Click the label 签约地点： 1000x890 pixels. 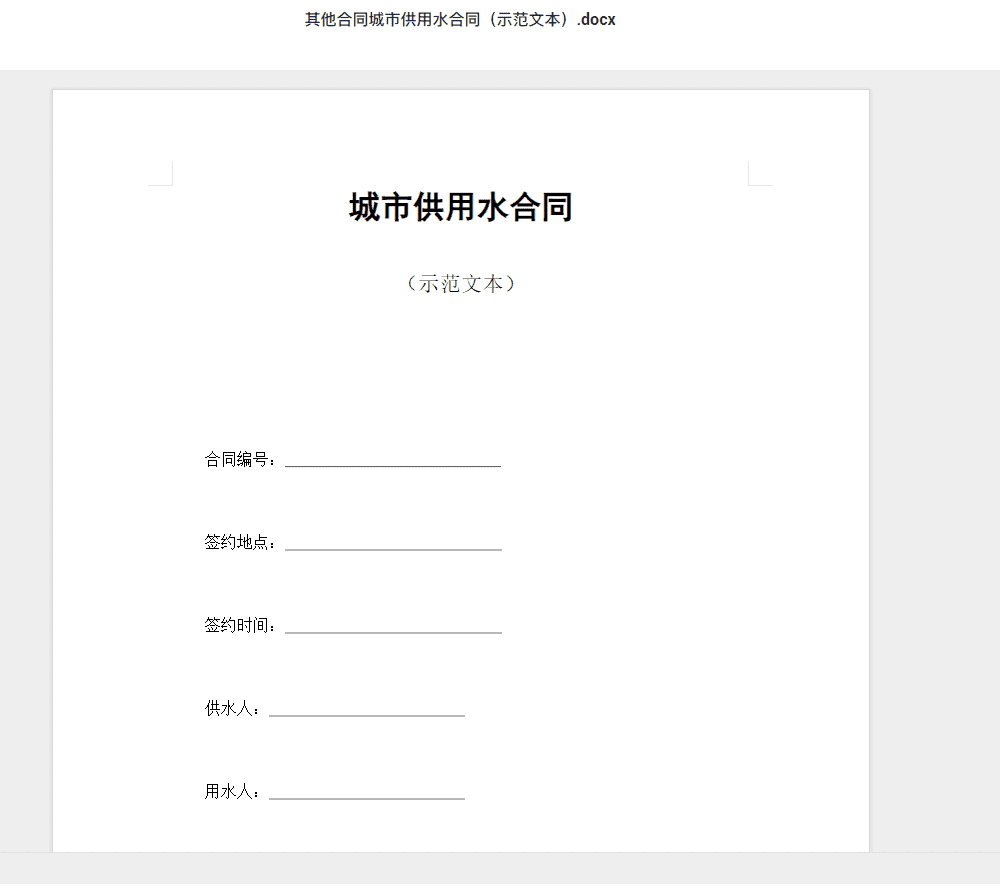[240, 542]
